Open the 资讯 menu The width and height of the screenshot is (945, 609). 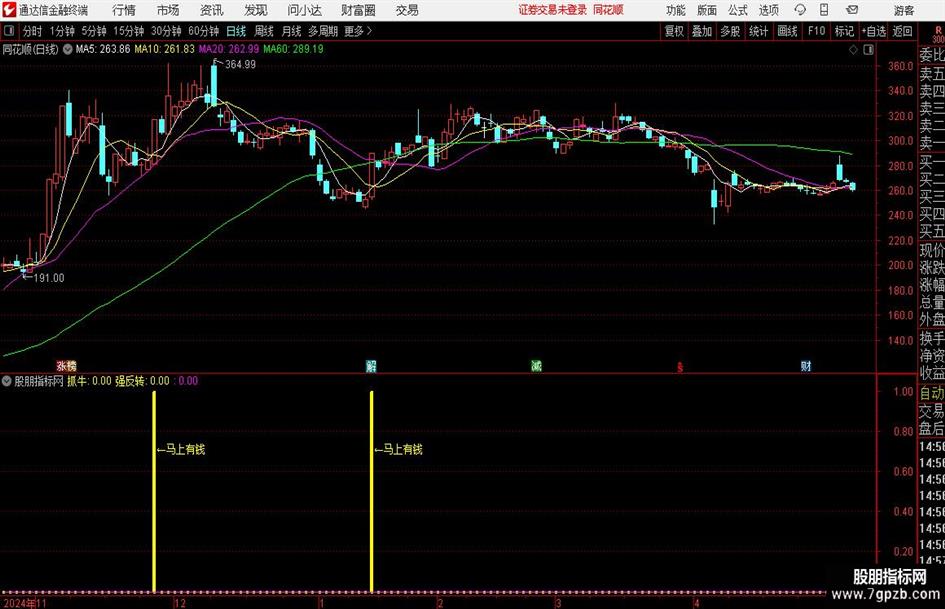(x=212, y=10)
